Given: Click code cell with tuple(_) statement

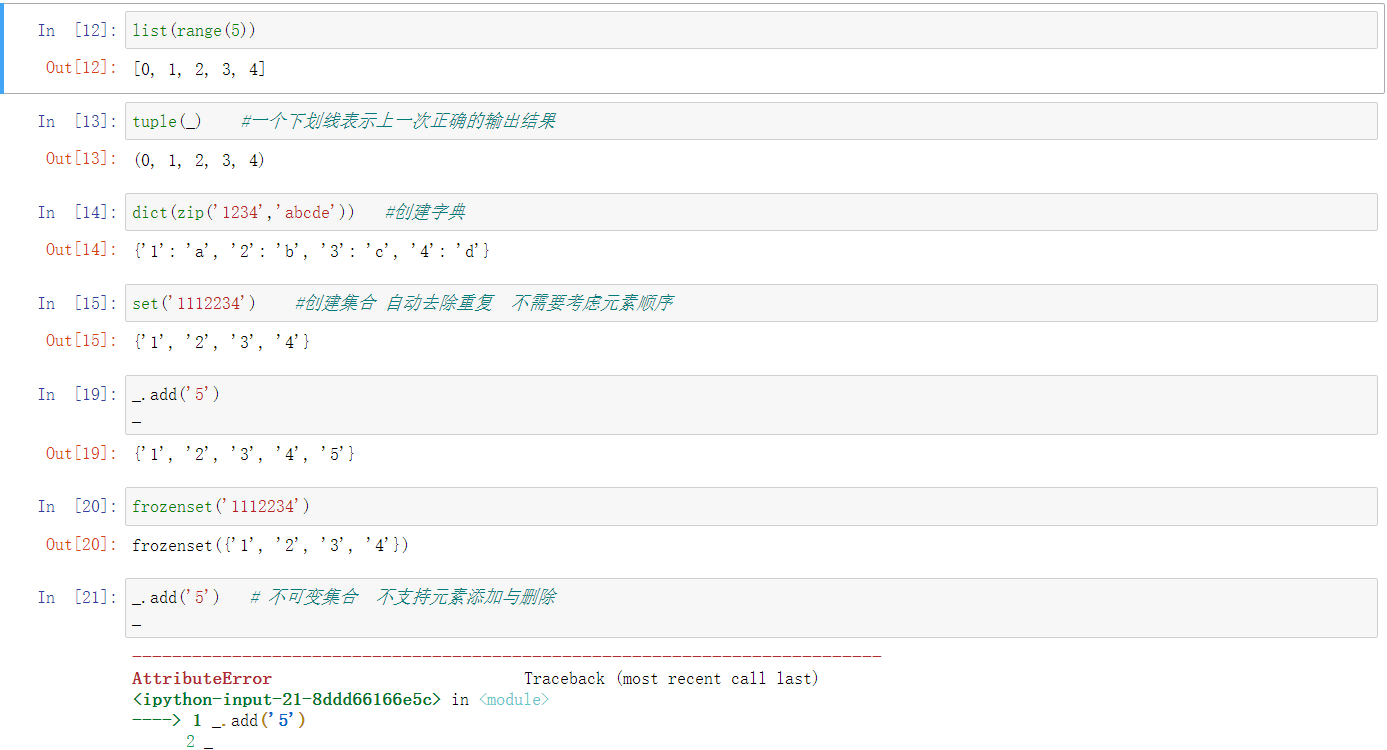Looking at the screenshot, I should 751,121.
